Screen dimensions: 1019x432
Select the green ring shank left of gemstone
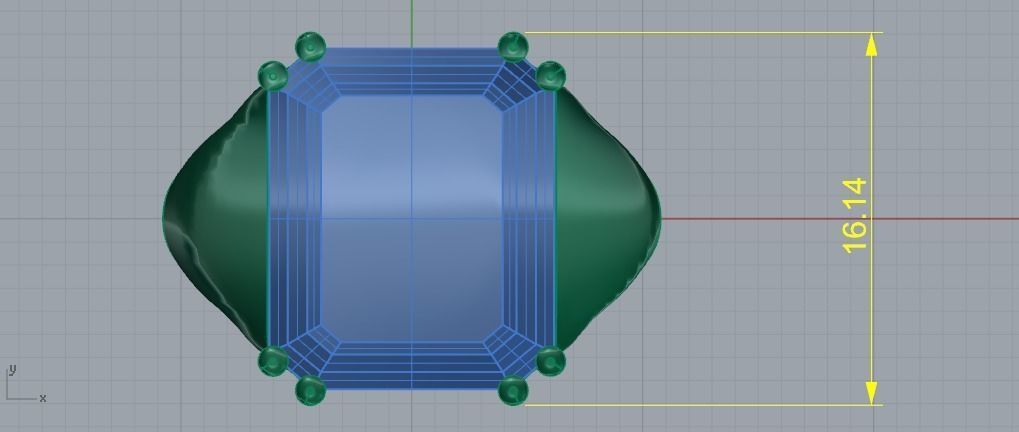coord(216,218)
